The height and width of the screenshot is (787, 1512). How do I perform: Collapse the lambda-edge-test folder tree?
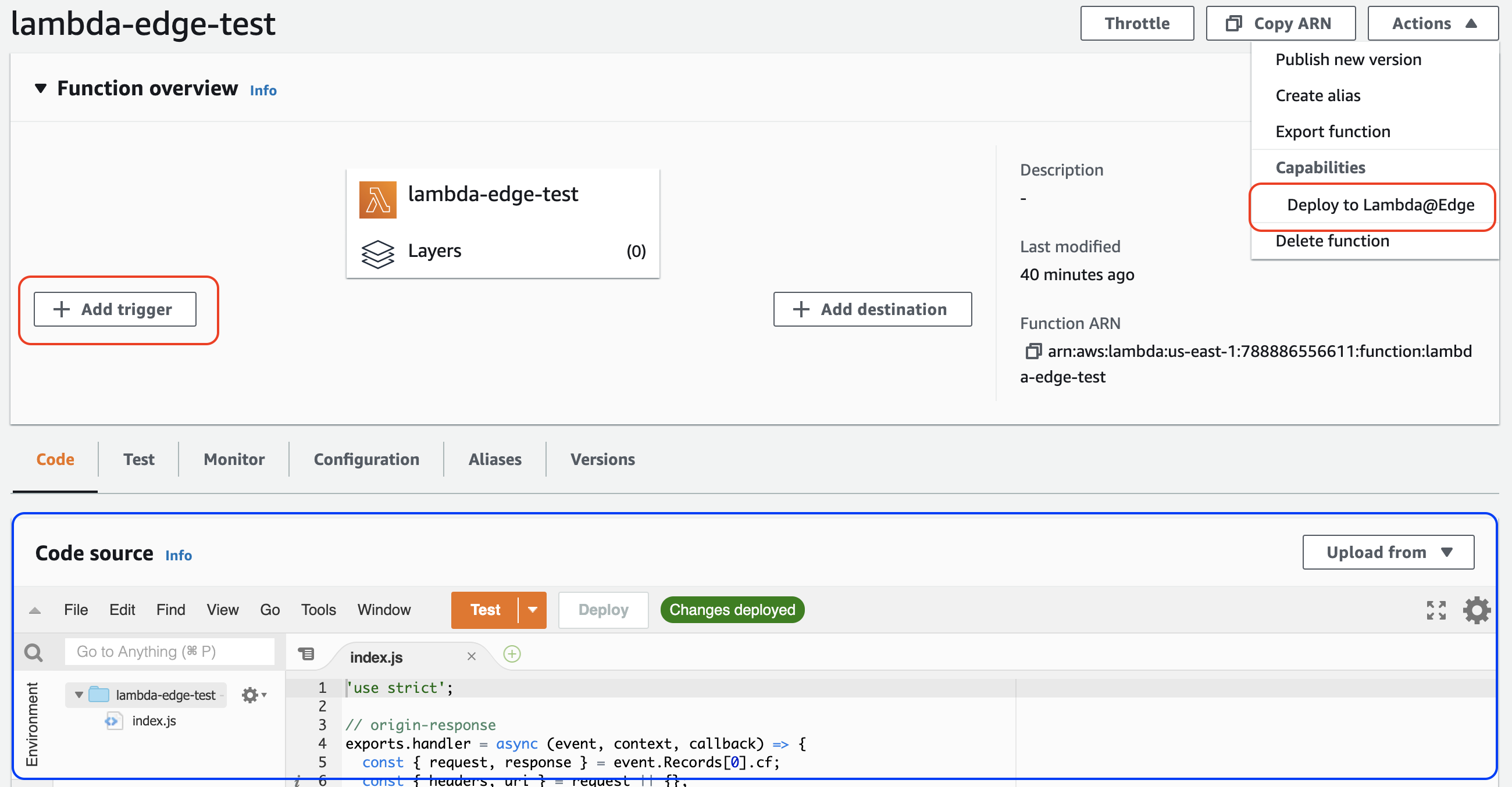(x=79, y=695)
